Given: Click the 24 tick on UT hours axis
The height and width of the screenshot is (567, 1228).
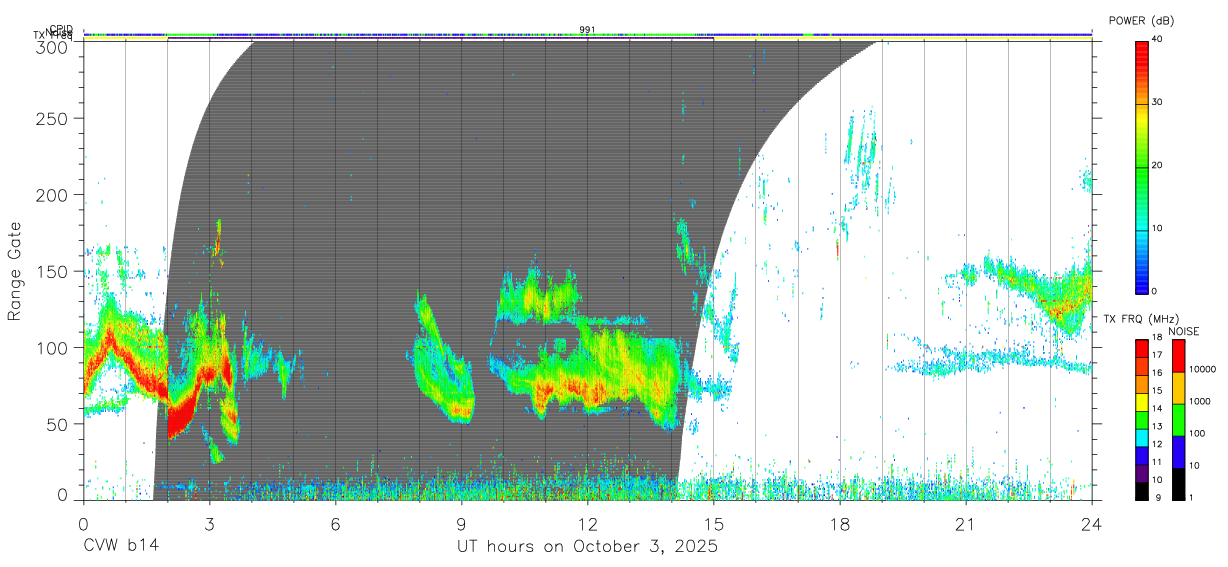Looking at the screenshot, I should (1092, 523).
